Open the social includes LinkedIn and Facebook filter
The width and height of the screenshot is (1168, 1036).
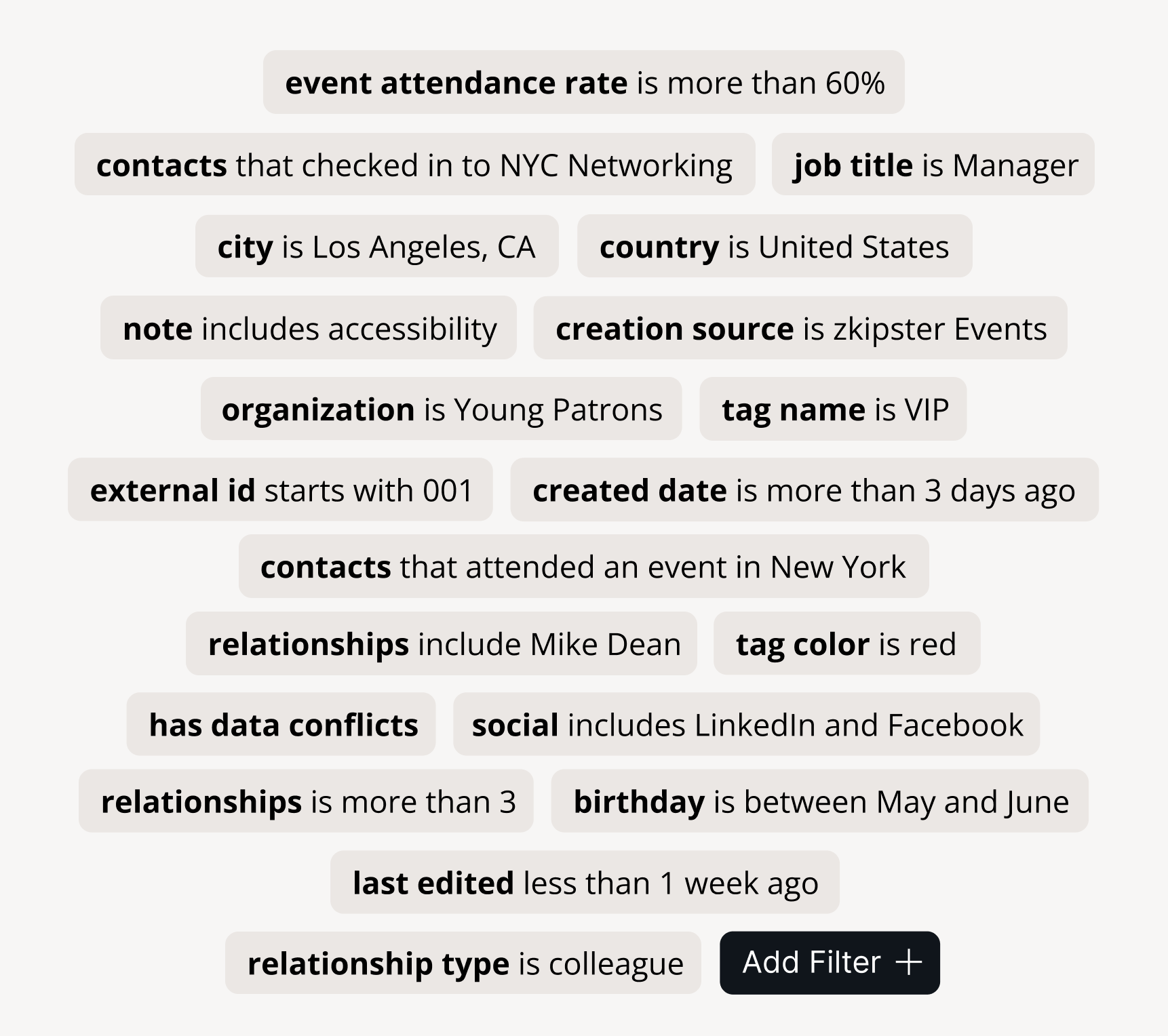[x=746, y=724]
